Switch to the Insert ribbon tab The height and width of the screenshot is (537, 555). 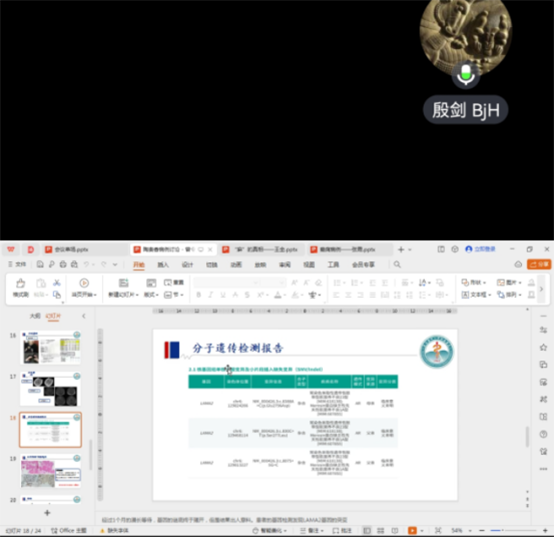163,264
